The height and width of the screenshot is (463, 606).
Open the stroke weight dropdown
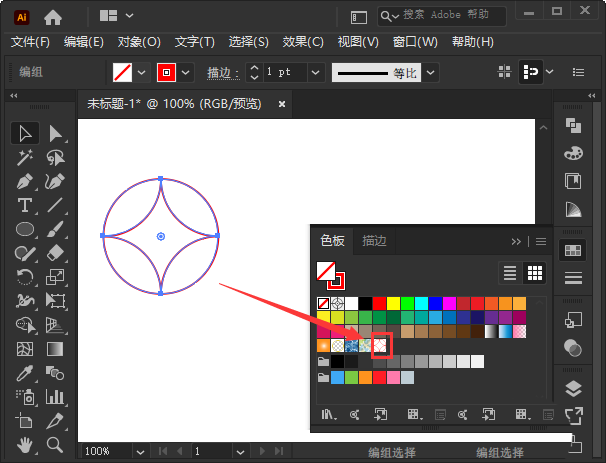click(x=316, y=73)
